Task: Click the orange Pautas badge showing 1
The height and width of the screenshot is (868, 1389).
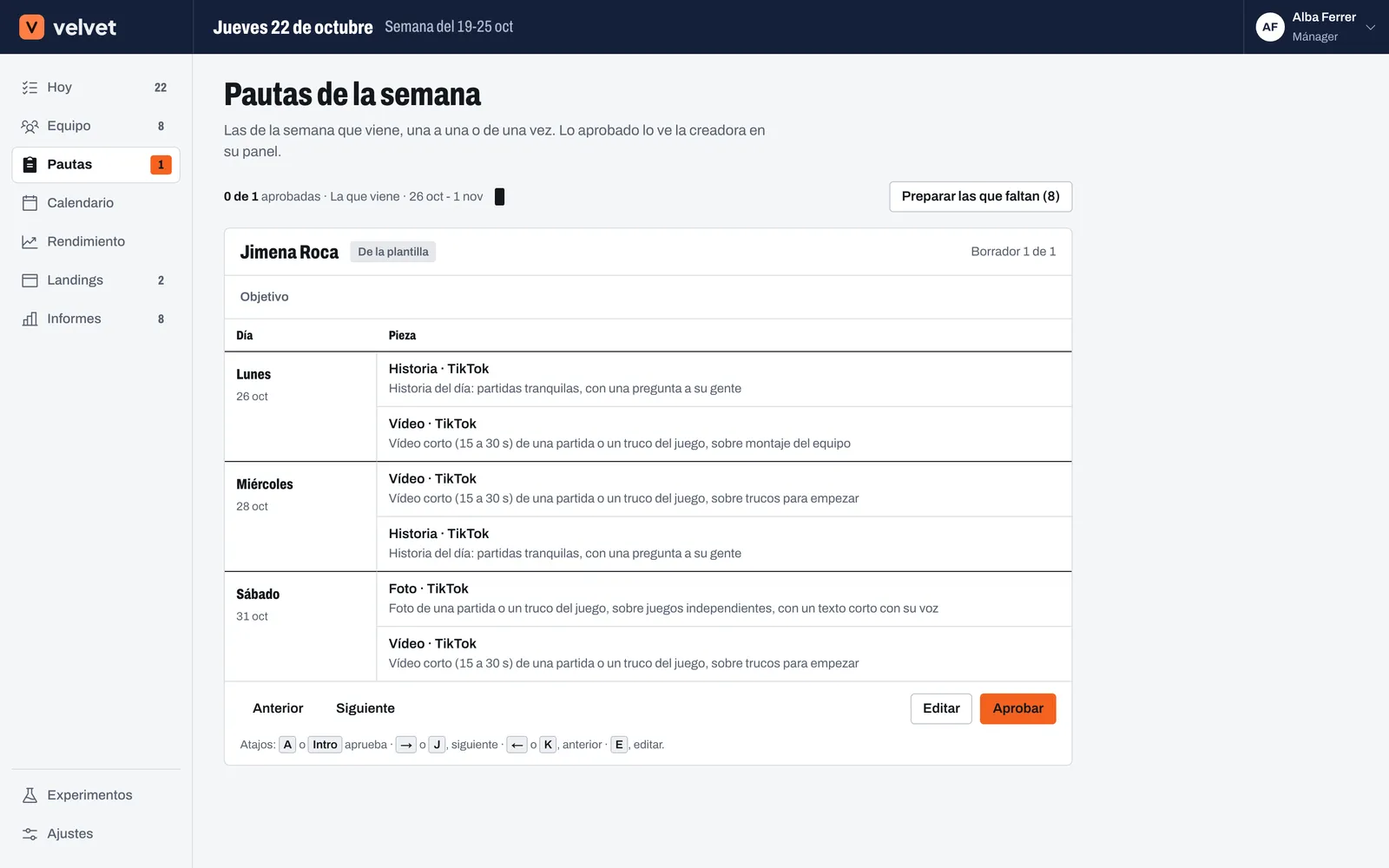Action: pos(161,165)
